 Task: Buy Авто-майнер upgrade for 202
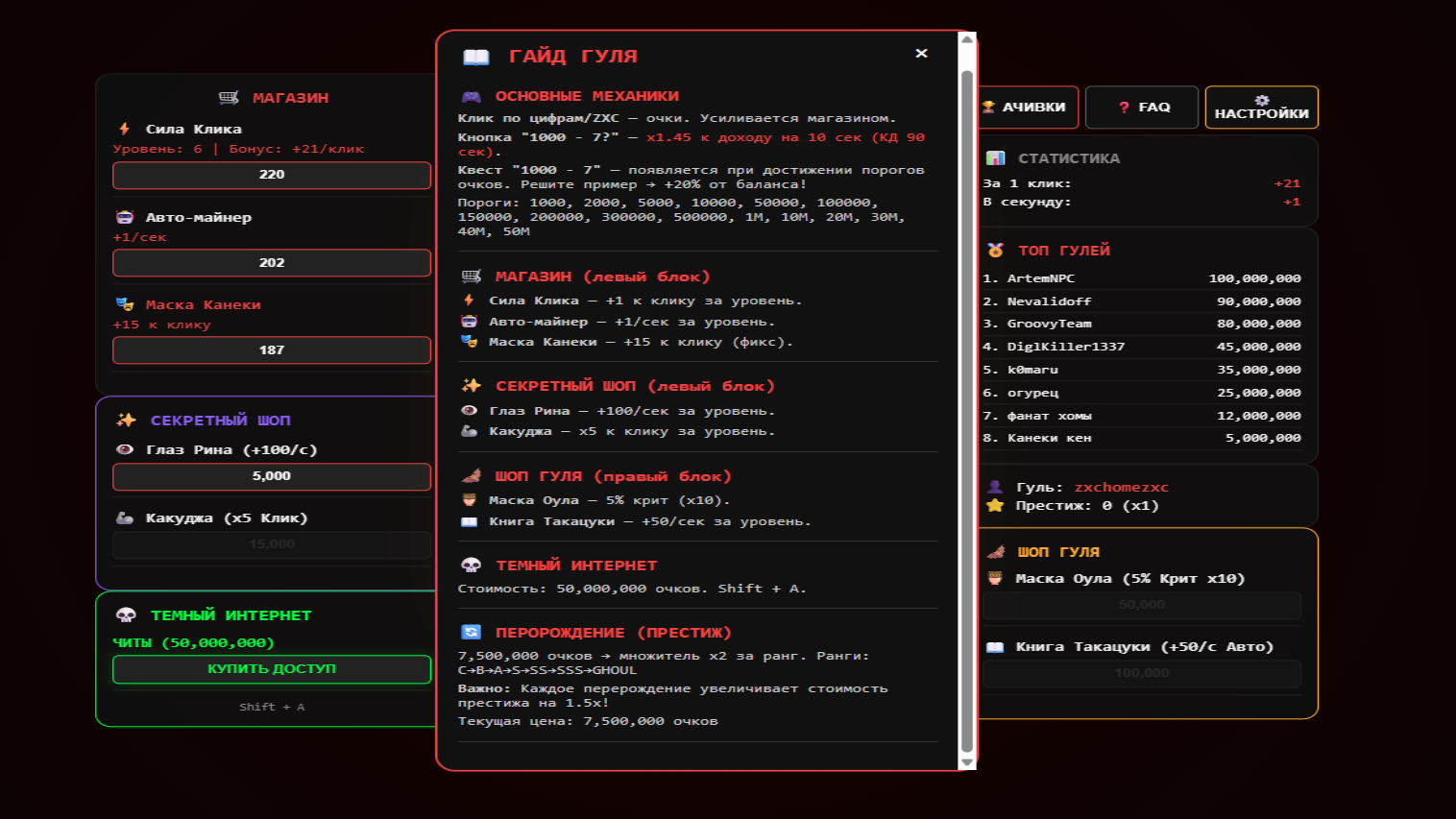272,263
